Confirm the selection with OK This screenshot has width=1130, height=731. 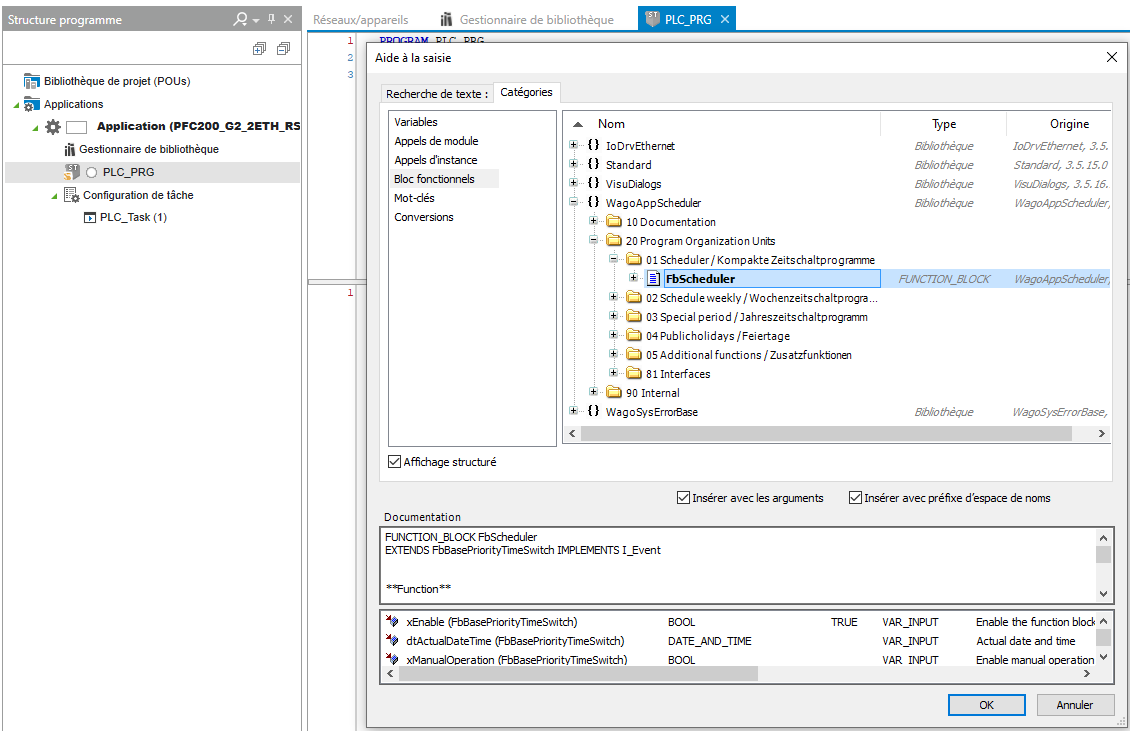point(986,705)
